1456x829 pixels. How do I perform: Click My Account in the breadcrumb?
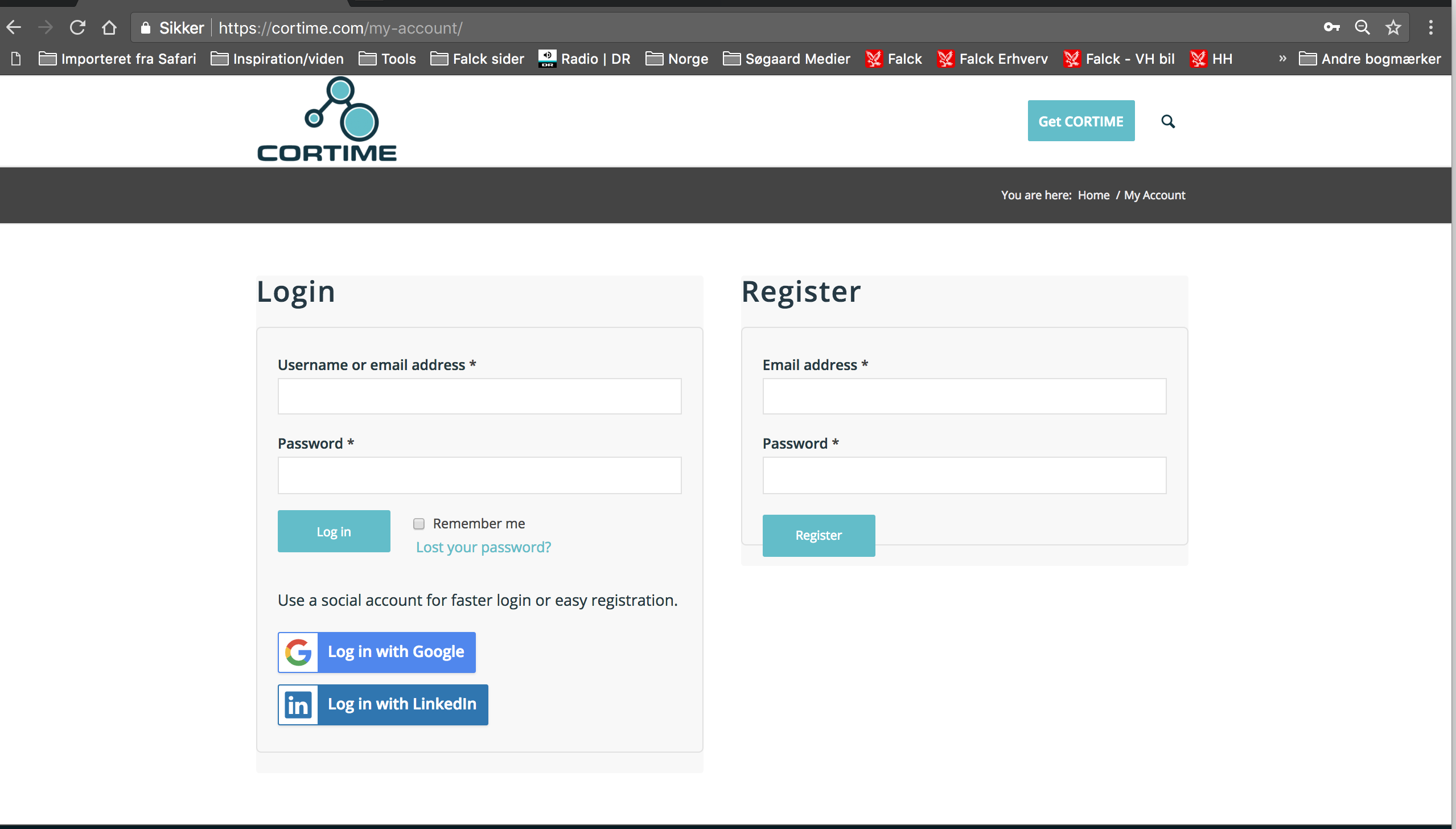(x=1154, y=195)
